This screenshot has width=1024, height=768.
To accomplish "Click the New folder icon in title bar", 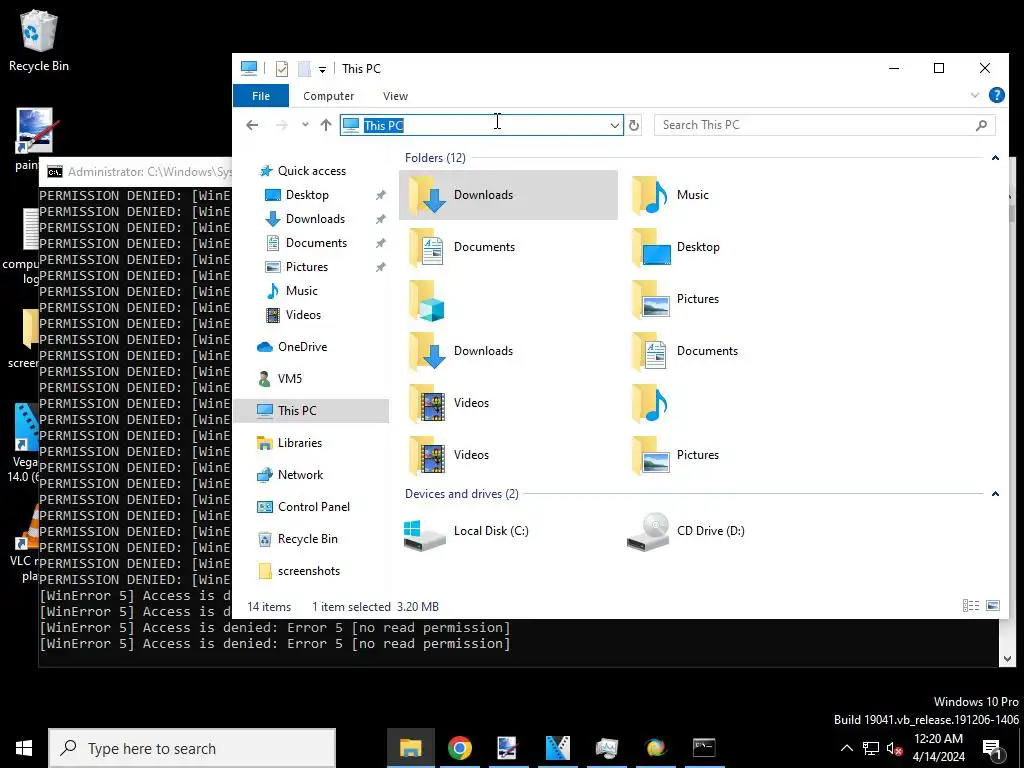I will tap(304, 69).
